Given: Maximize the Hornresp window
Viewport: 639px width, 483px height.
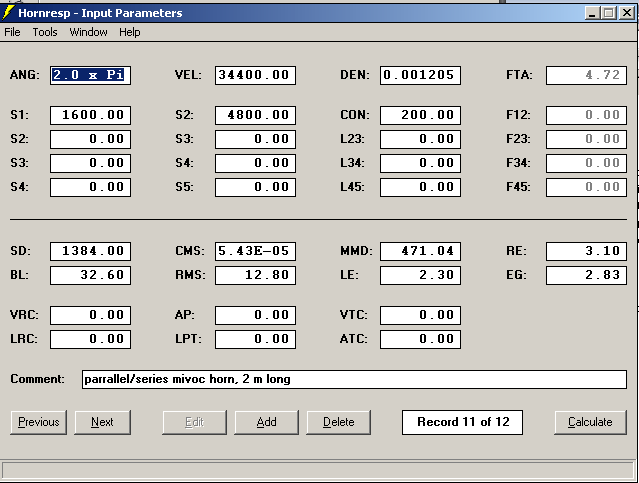Looking at the screenshot, I should pyautogui.click(x=609, y=13).
